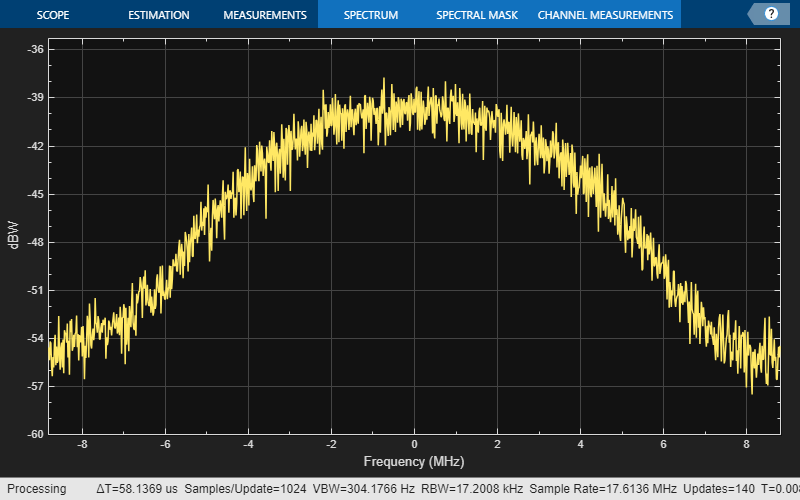Click the -42 y-axis tick label

[35, 146]
